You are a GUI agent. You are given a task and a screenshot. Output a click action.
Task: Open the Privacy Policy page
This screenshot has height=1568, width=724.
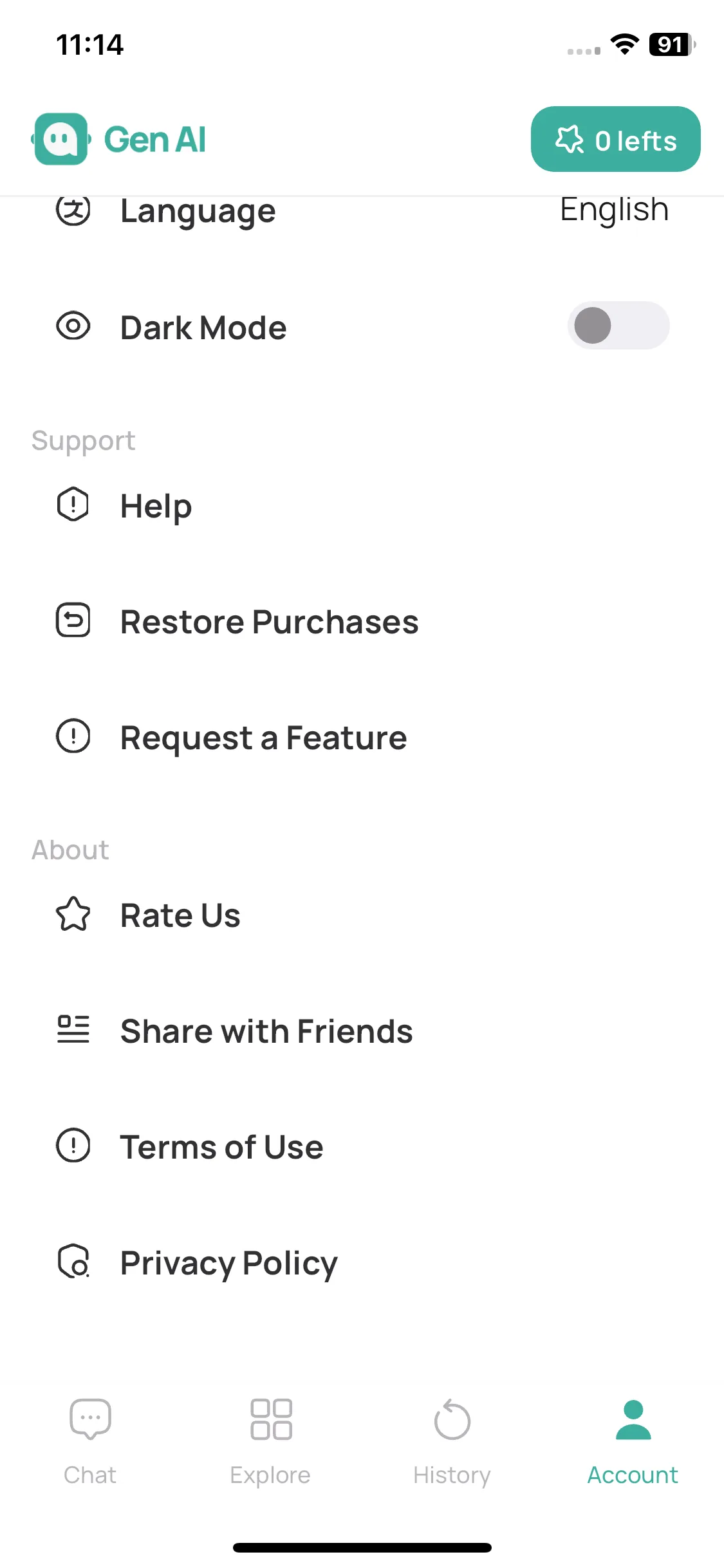click(362, 1262)
